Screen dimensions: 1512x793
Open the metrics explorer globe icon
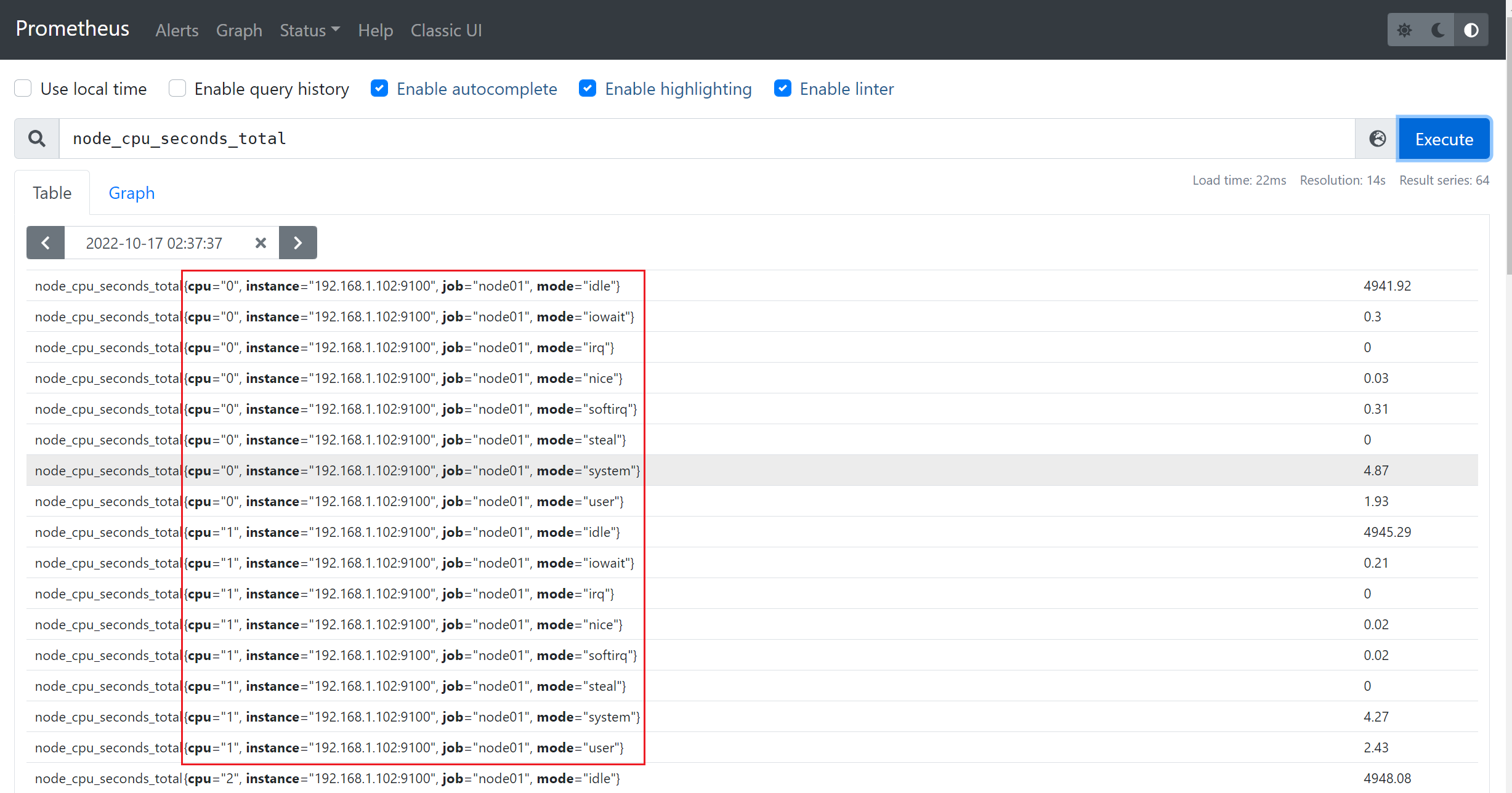click(x=1377, y=139)
